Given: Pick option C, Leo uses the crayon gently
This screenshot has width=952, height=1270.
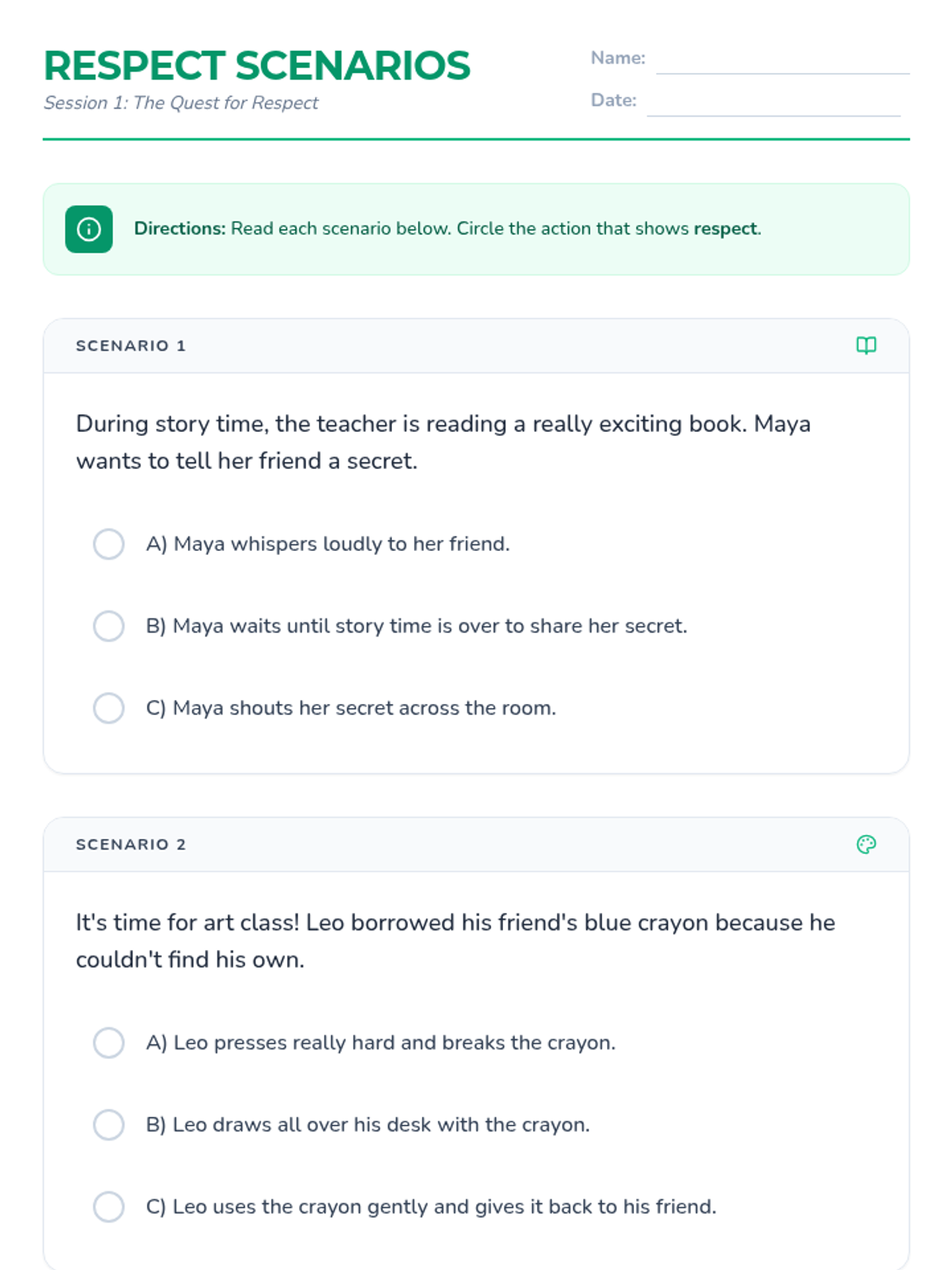Looking at the screenshot, I should point(109,1206).
